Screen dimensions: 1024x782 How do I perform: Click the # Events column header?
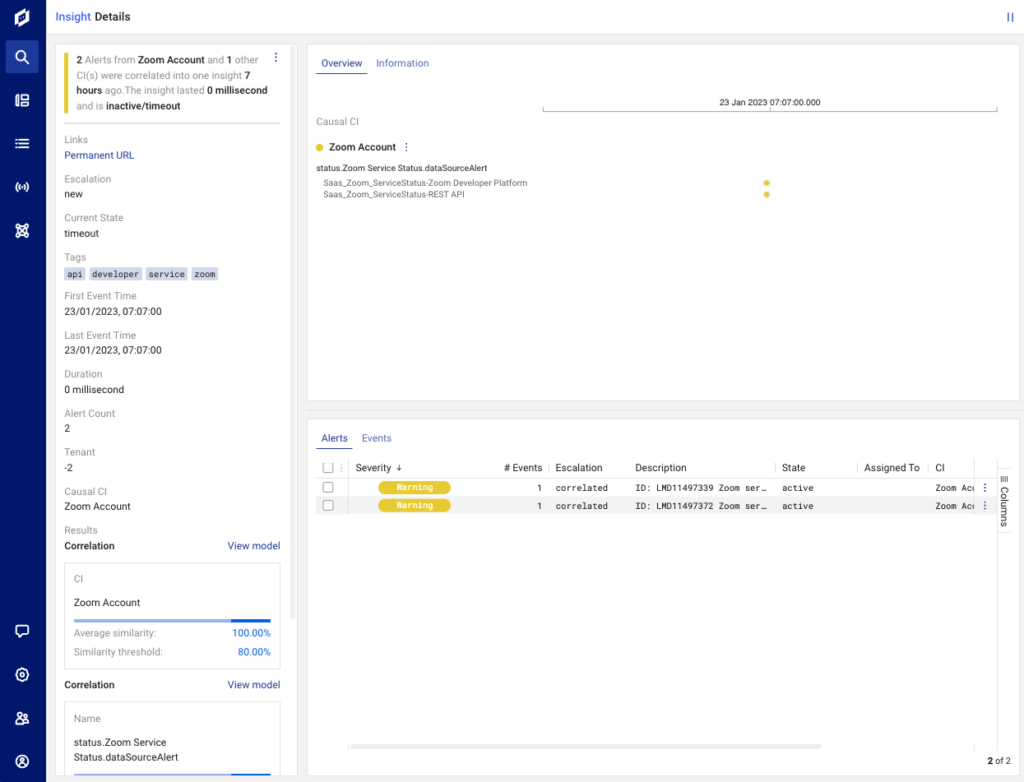522,468
